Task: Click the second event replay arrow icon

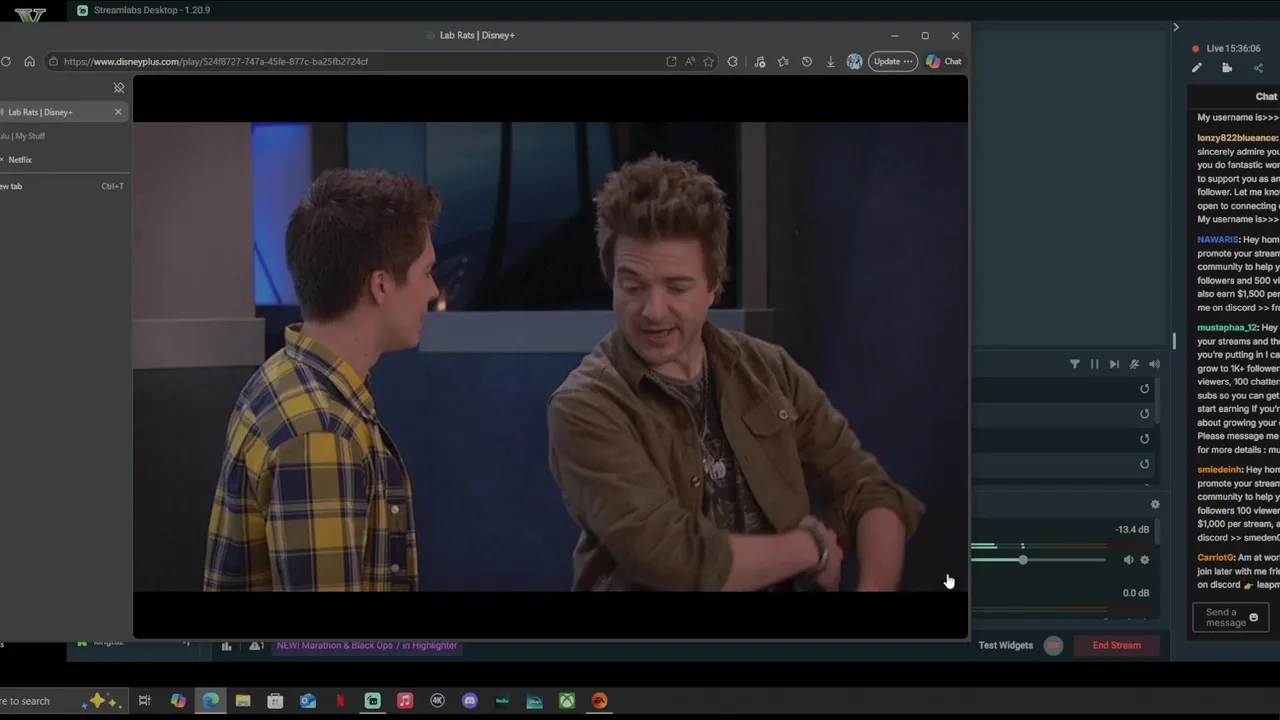Action: (1145, 414)
